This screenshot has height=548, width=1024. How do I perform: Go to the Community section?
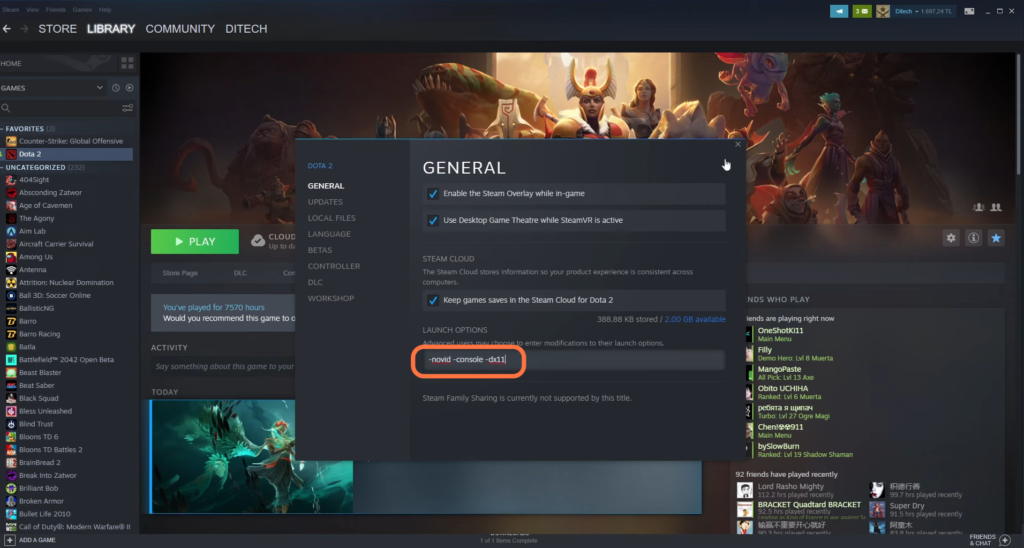[180, 29]
